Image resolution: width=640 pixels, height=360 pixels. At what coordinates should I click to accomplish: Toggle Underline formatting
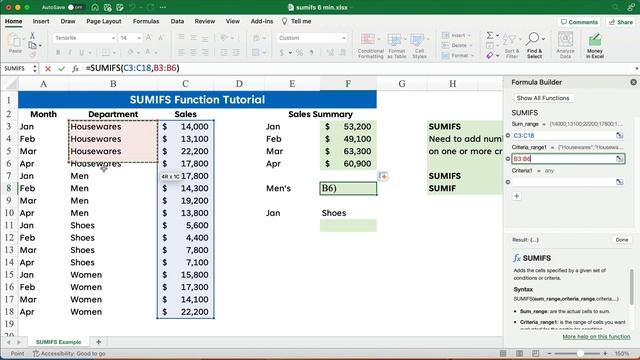pos(82,52)
